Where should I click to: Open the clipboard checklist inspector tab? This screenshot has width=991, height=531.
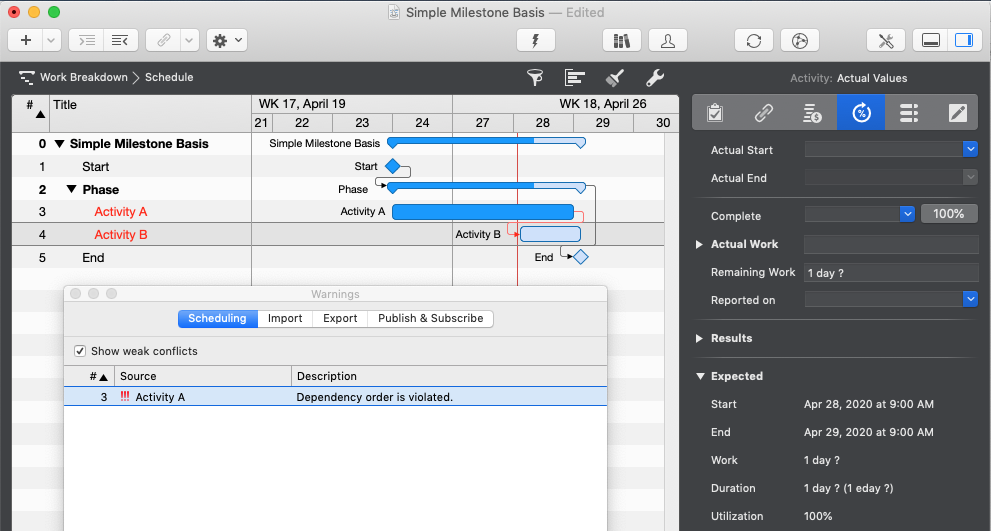click(715, 113)
